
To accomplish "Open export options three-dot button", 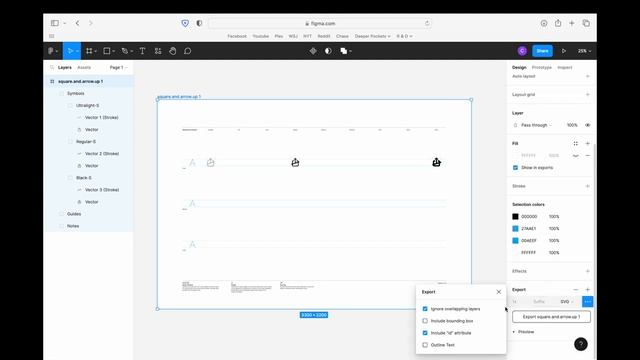I will (x=587, y=302).
